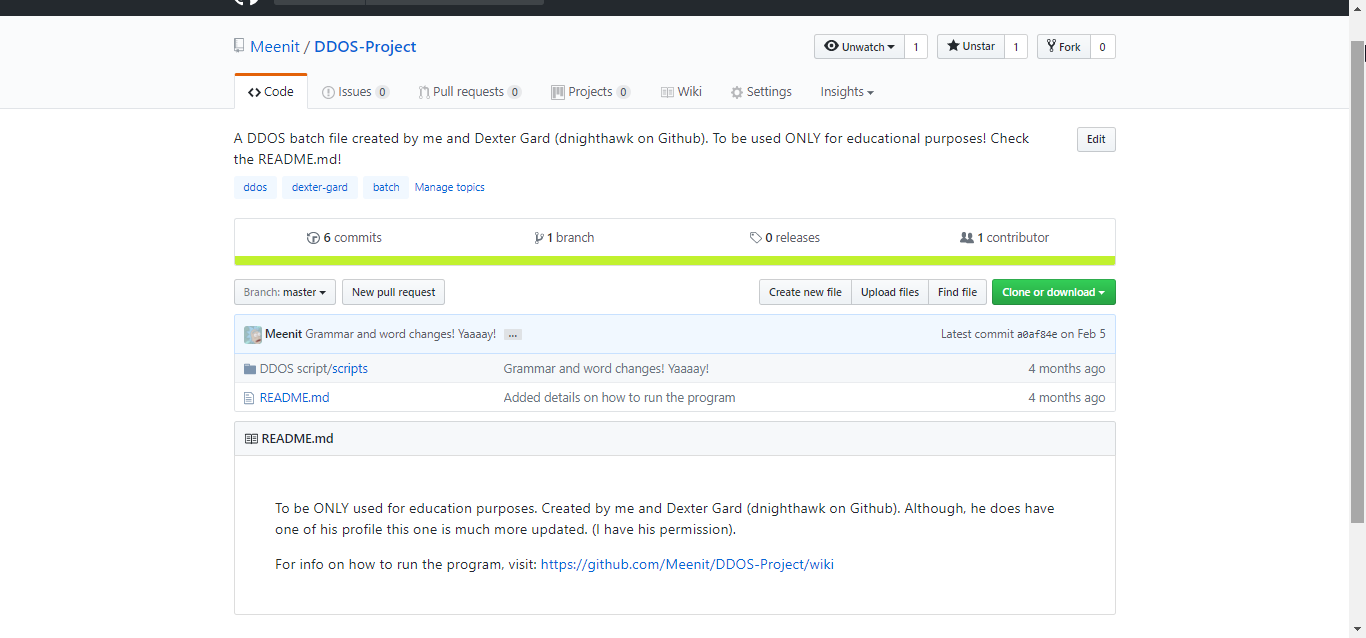Switch to the Code tab

[271, 91]
